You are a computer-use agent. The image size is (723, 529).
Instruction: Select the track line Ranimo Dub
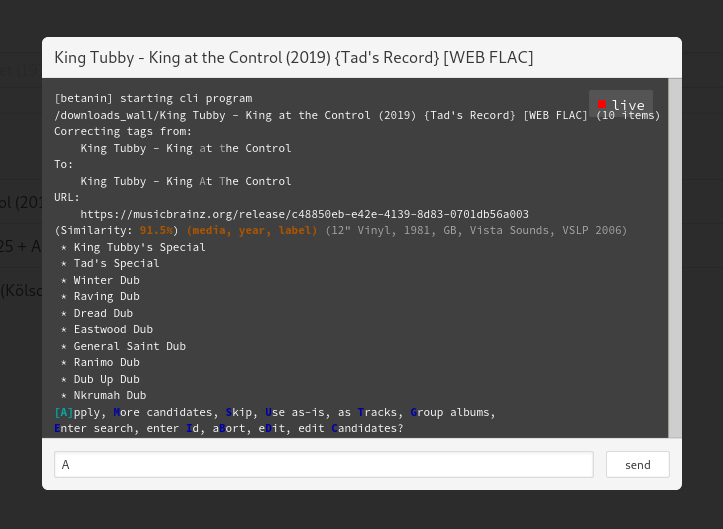point(107,363)
